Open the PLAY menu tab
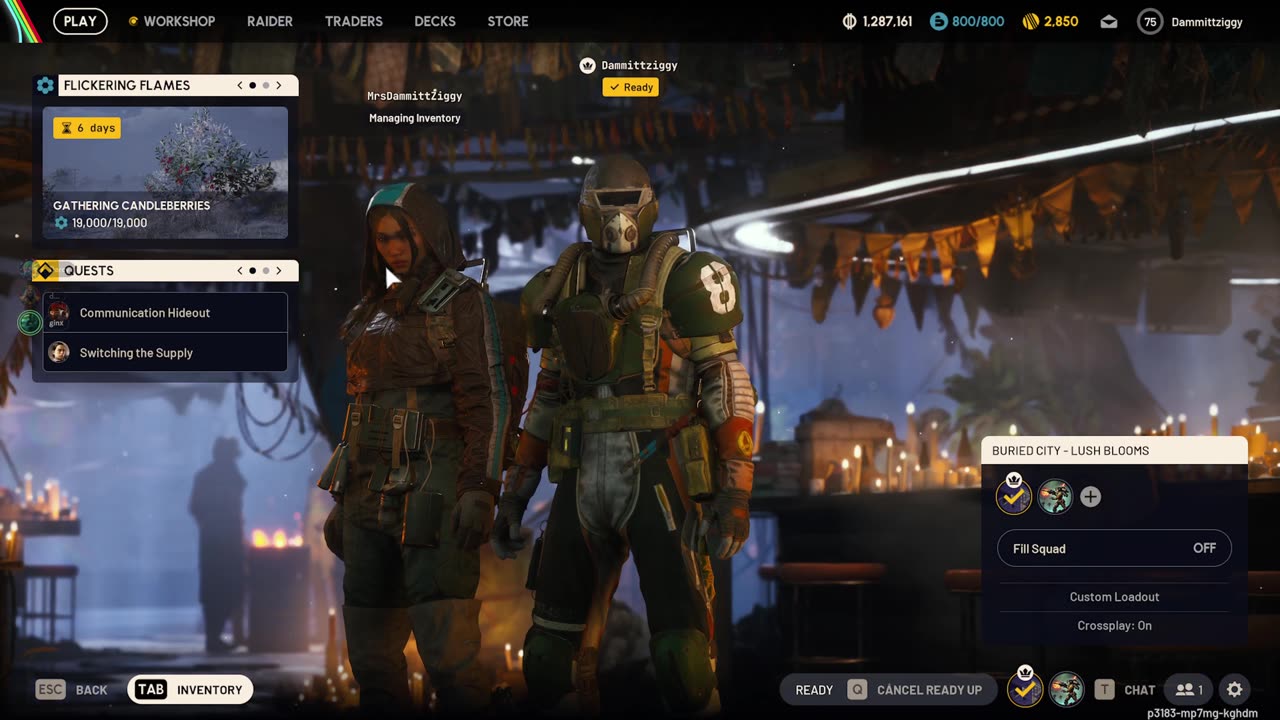Image resolution: width=1280 pixels, height=720 pixels. point(80,20)
